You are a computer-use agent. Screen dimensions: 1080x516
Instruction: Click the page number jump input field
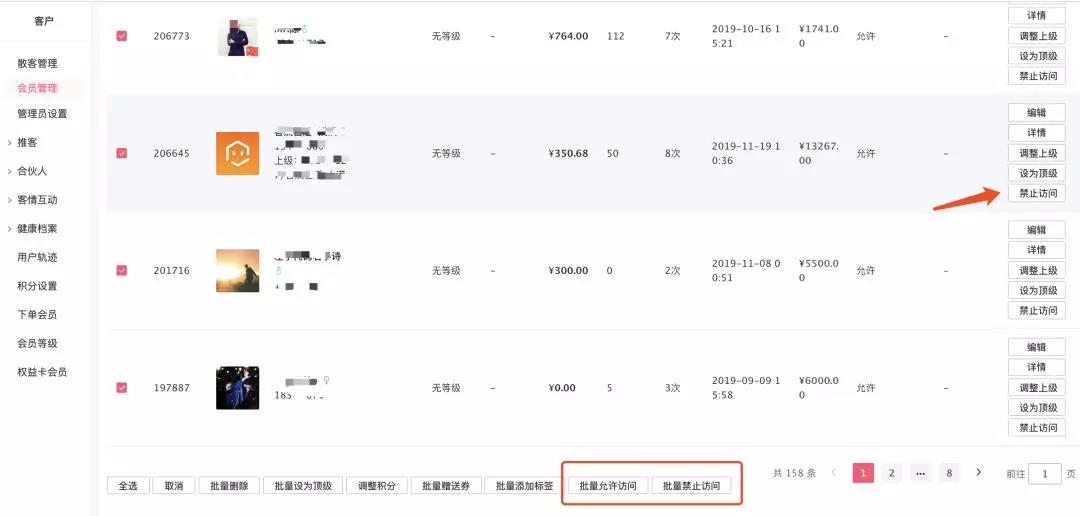tap(1045, 473)
